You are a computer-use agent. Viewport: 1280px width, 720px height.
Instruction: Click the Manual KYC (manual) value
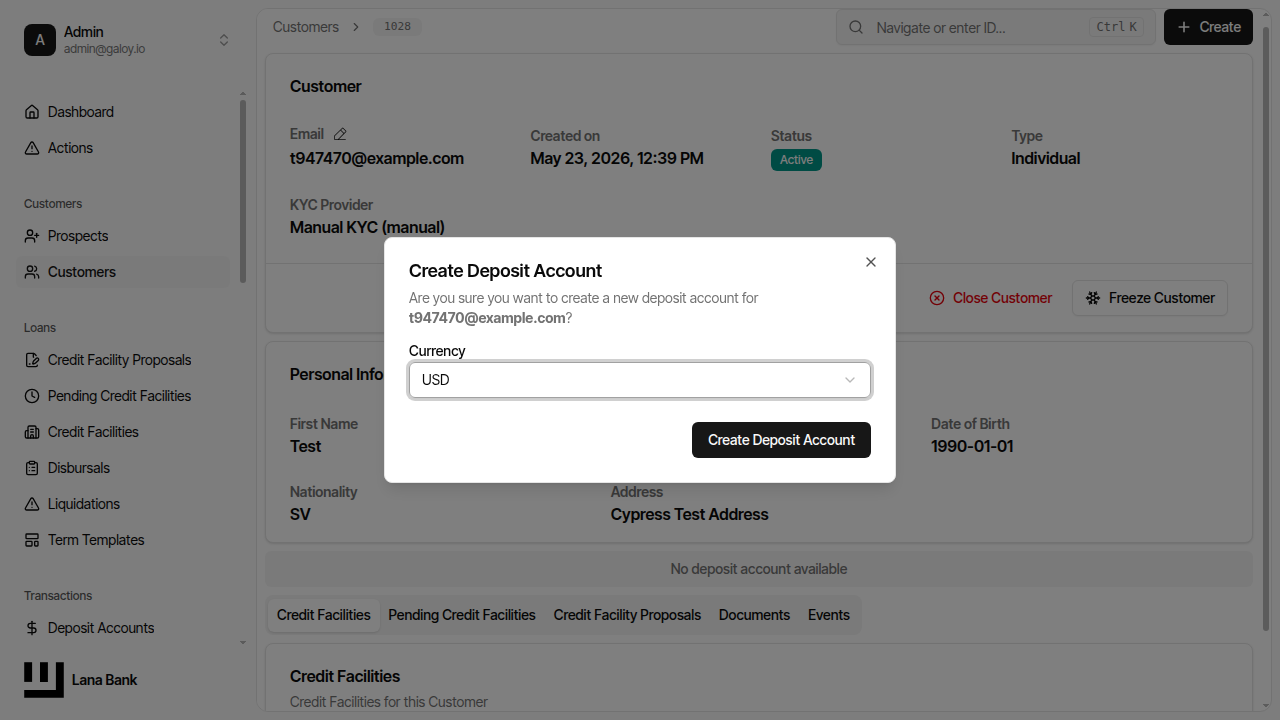tap(367, 227)
